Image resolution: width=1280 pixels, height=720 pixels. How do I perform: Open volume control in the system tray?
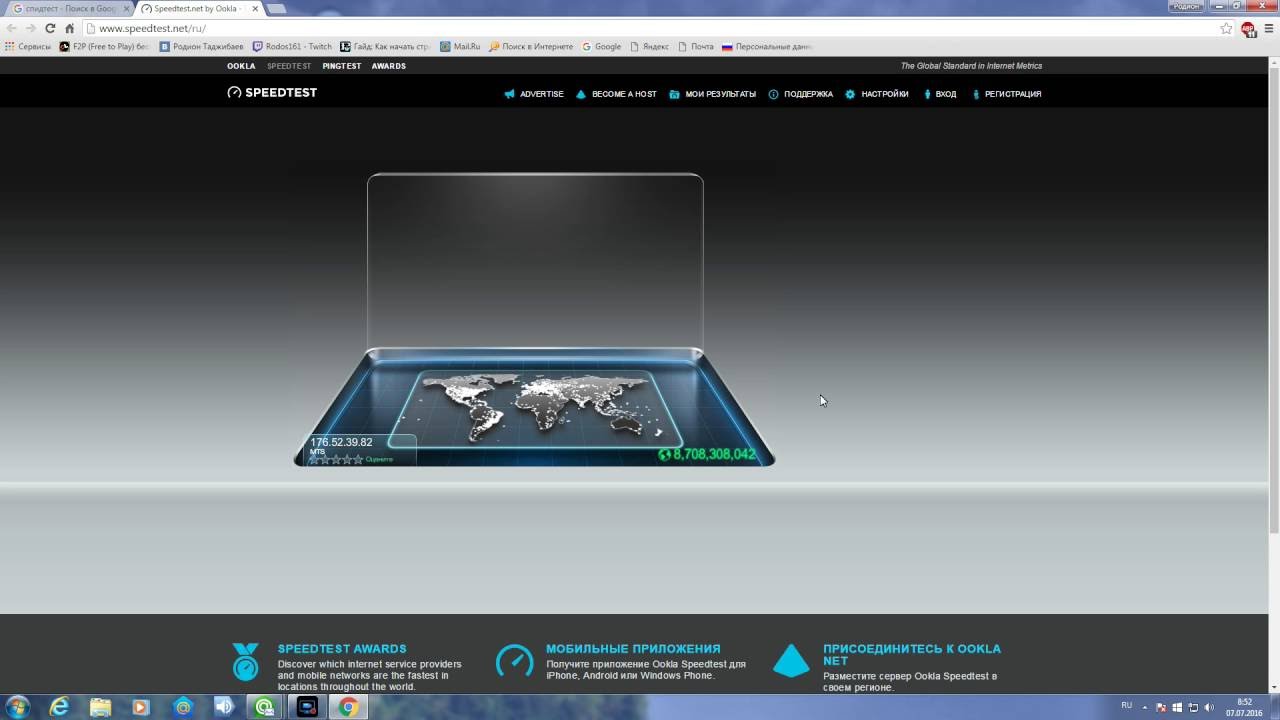(1209, 707)
